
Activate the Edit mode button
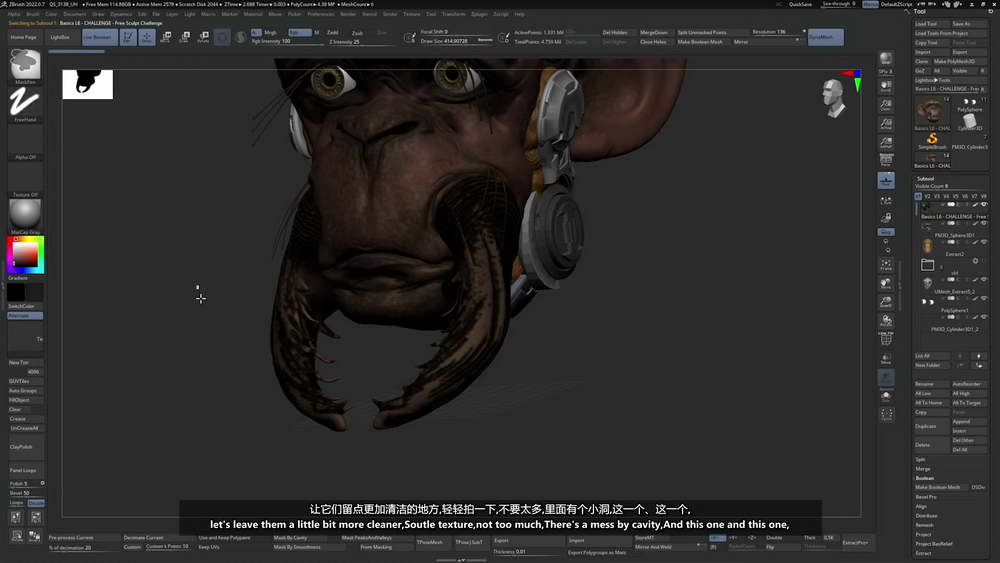pyautogui.click(x=128, y=37)
